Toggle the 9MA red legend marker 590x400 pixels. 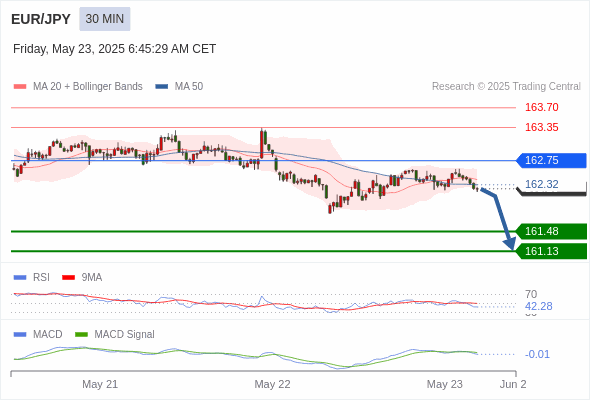click(x=68, y=278)
